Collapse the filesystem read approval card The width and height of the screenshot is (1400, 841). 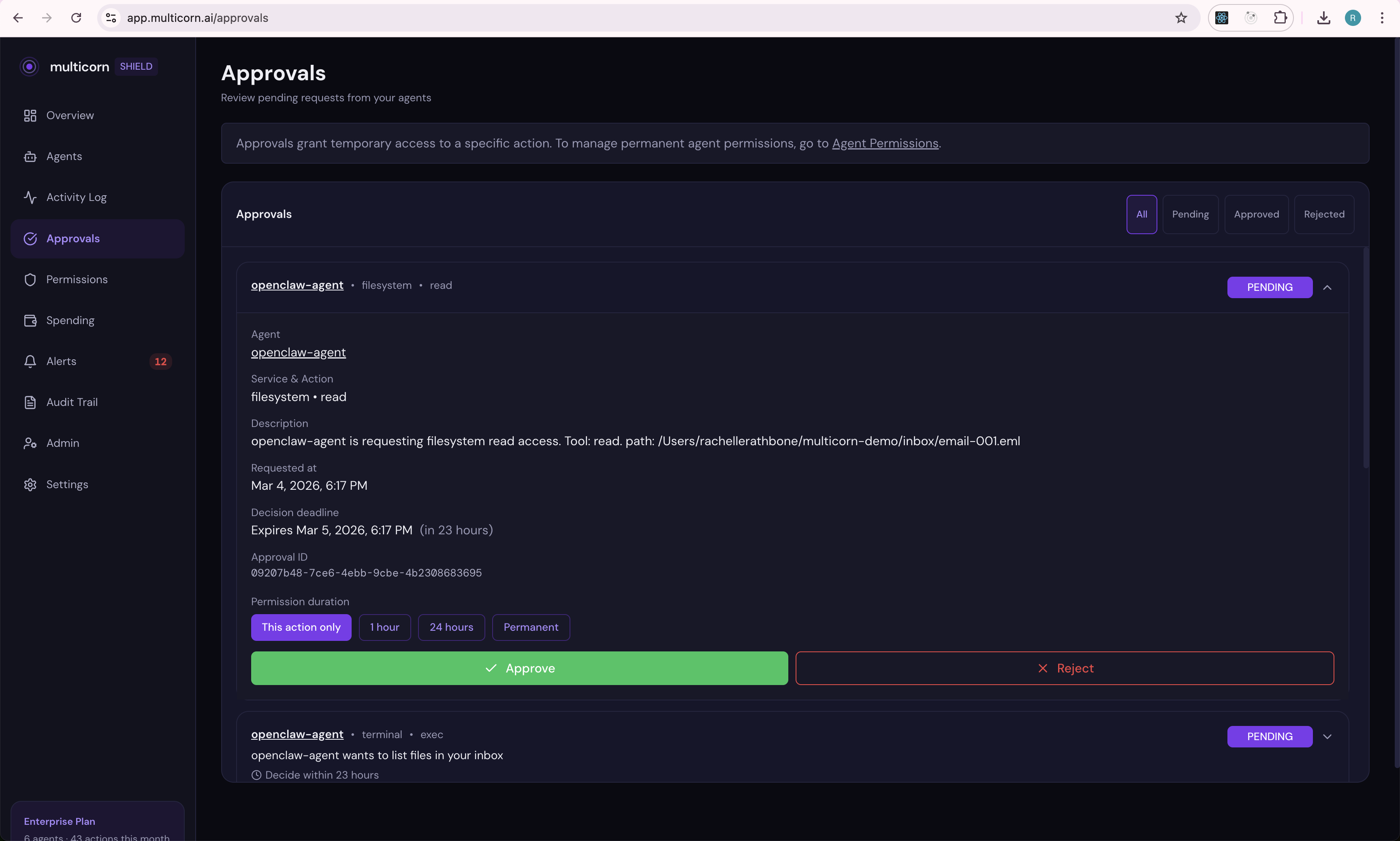(x=1327, y=287)
